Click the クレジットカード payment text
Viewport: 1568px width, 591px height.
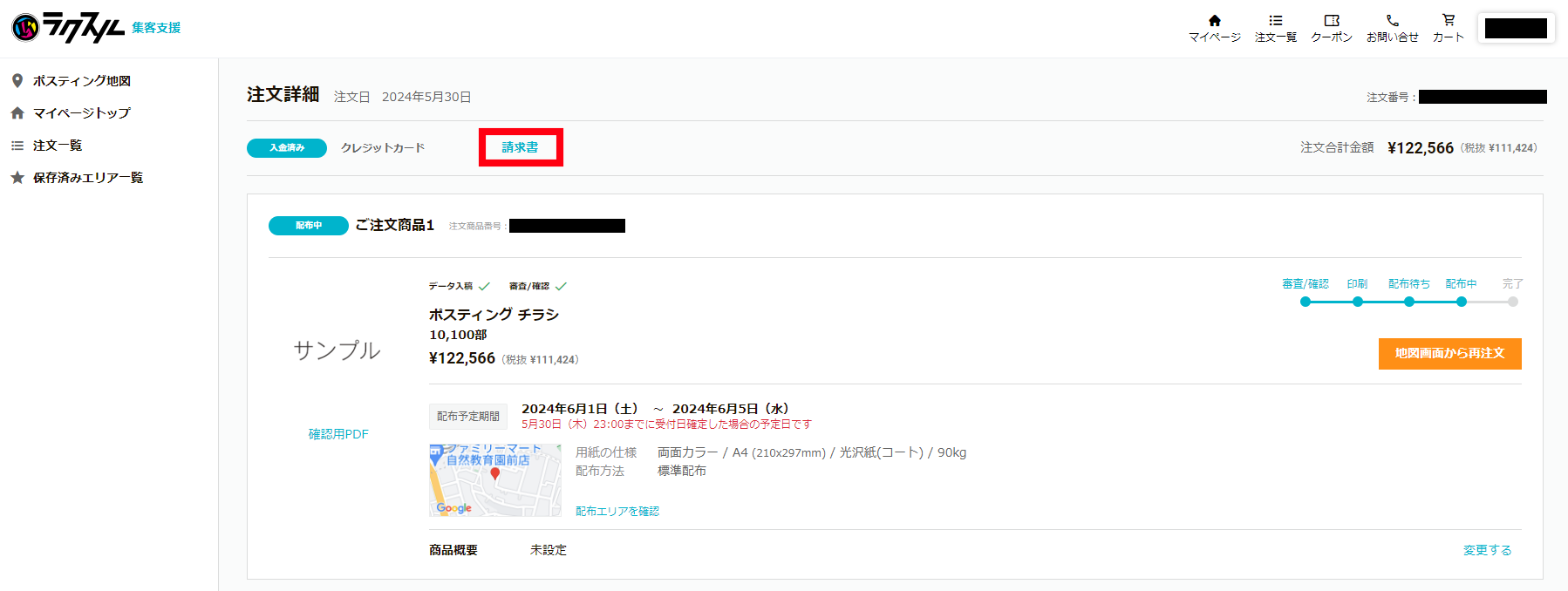click(383, 148)
